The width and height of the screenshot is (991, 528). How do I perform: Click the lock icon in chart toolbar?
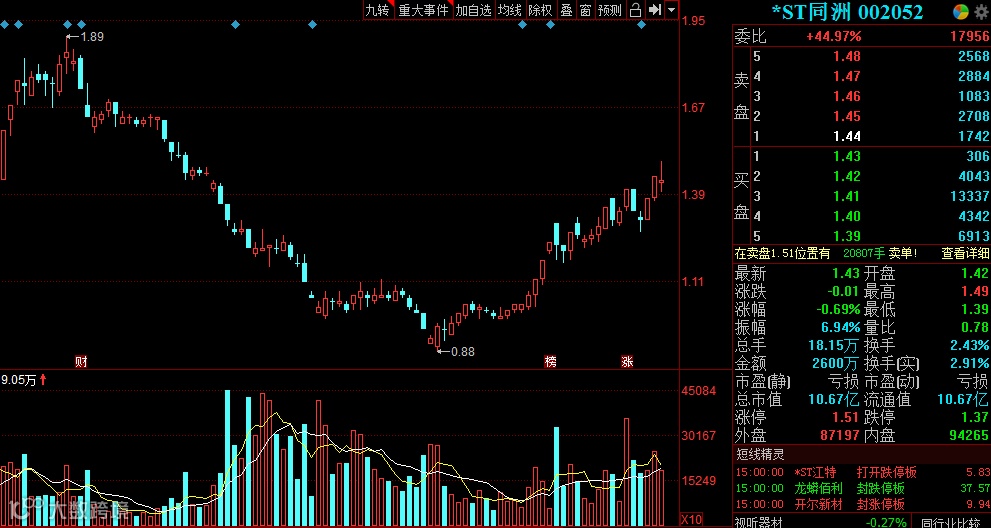pos(636,10)
